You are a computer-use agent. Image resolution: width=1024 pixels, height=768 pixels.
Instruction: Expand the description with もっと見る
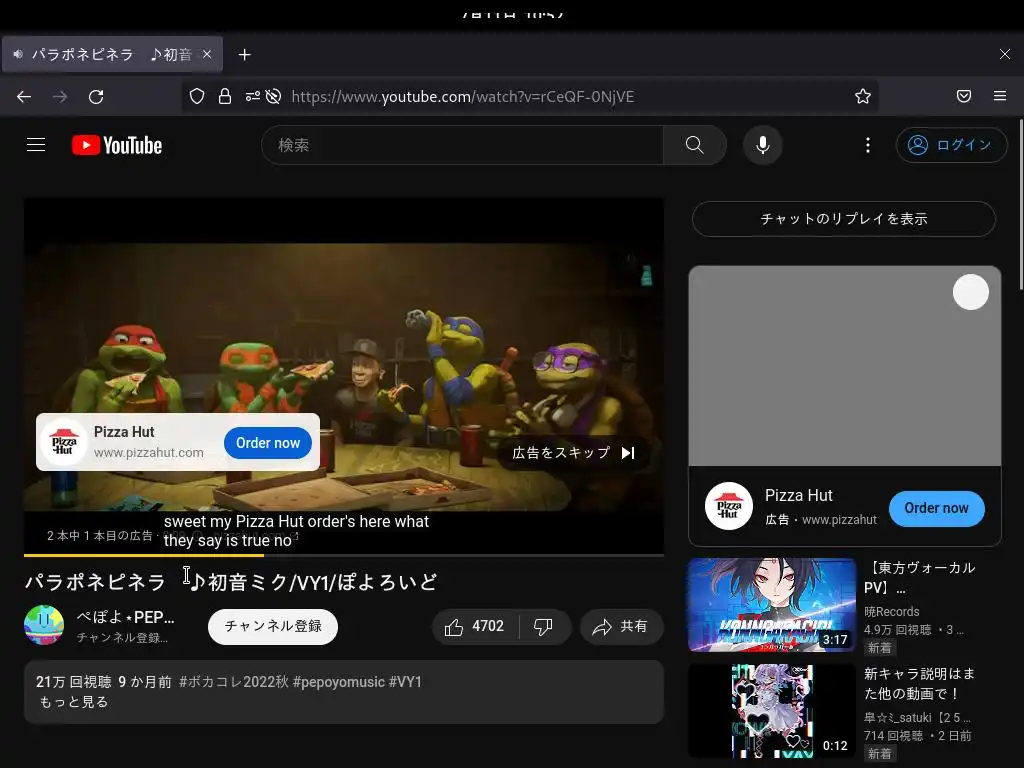(74, 702)
